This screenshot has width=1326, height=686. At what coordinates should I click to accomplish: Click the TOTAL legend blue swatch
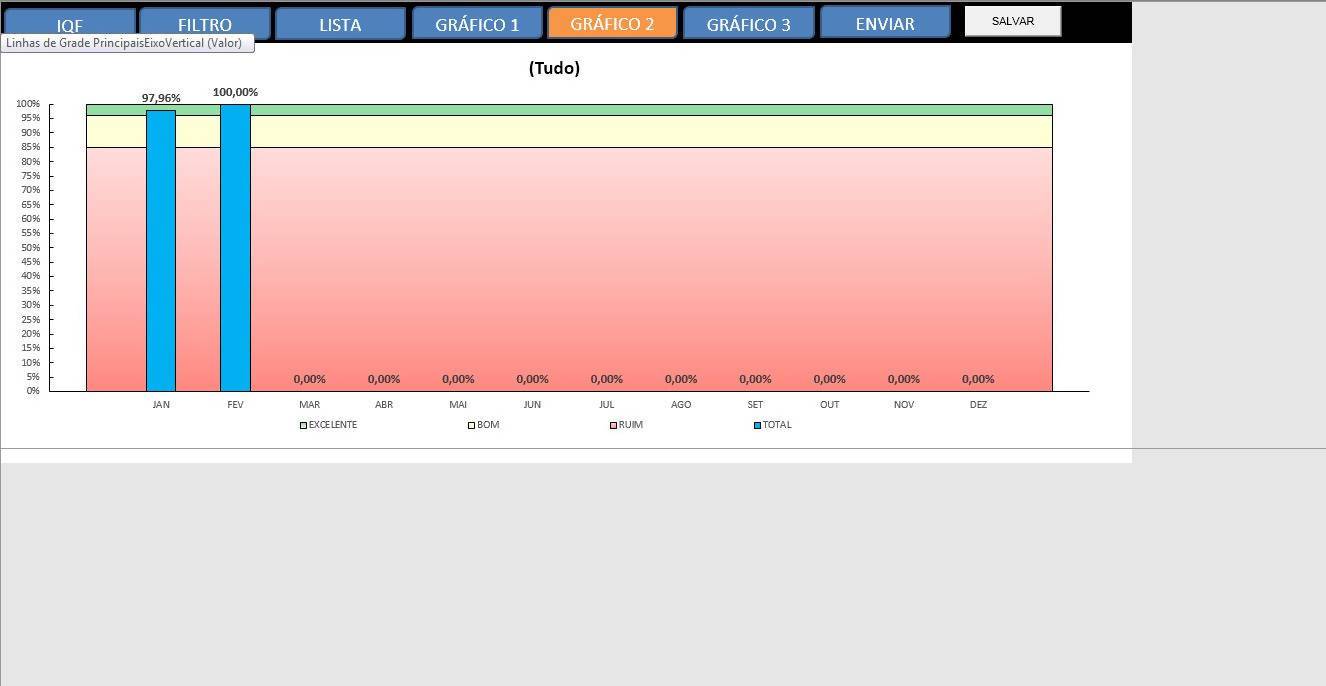coord(757,425)
